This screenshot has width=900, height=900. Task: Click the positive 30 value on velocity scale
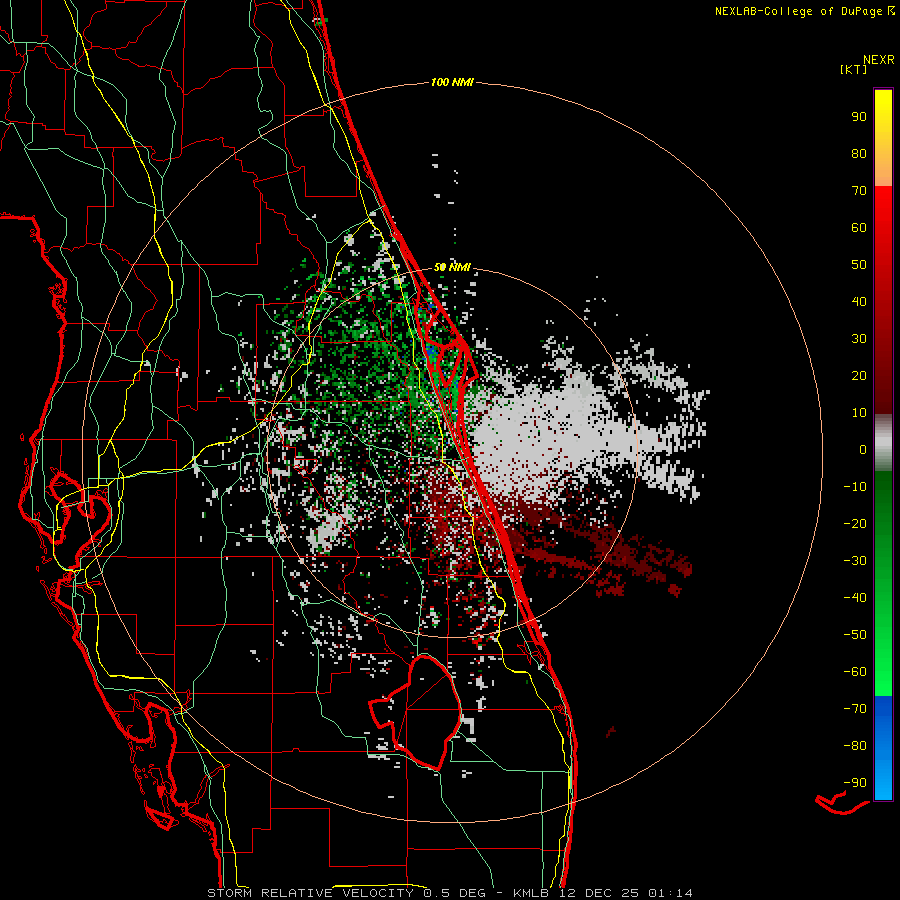click(859, 339)
